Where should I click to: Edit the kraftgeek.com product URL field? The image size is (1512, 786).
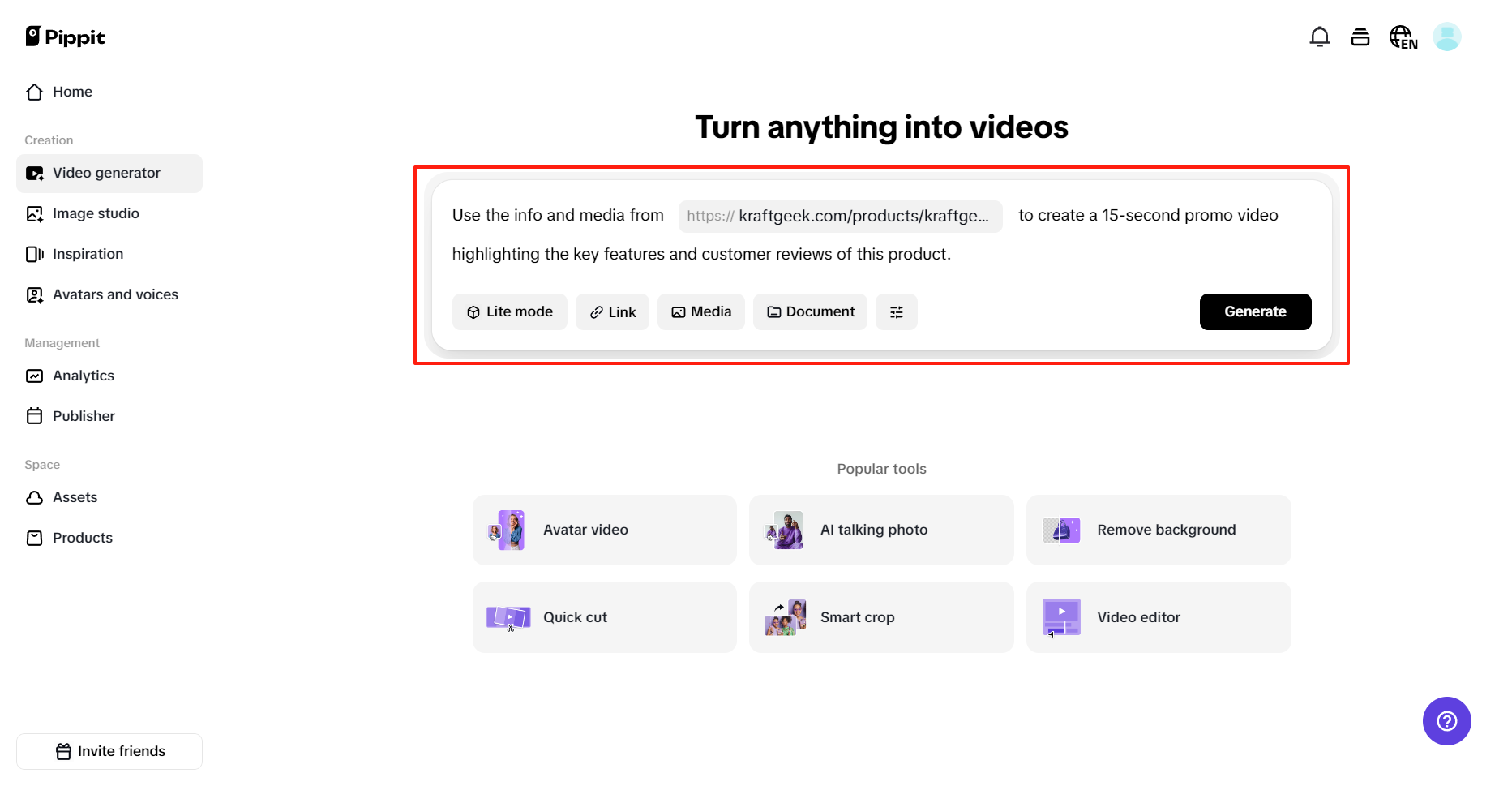pyautogui.click(x=840, y=216)
